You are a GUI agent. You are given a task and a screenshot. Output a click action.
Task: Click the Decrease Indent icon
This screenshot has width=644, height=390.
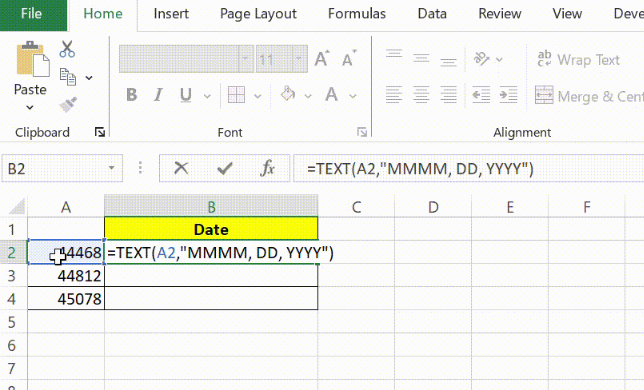pyautogui.click(x=481, y=95)
